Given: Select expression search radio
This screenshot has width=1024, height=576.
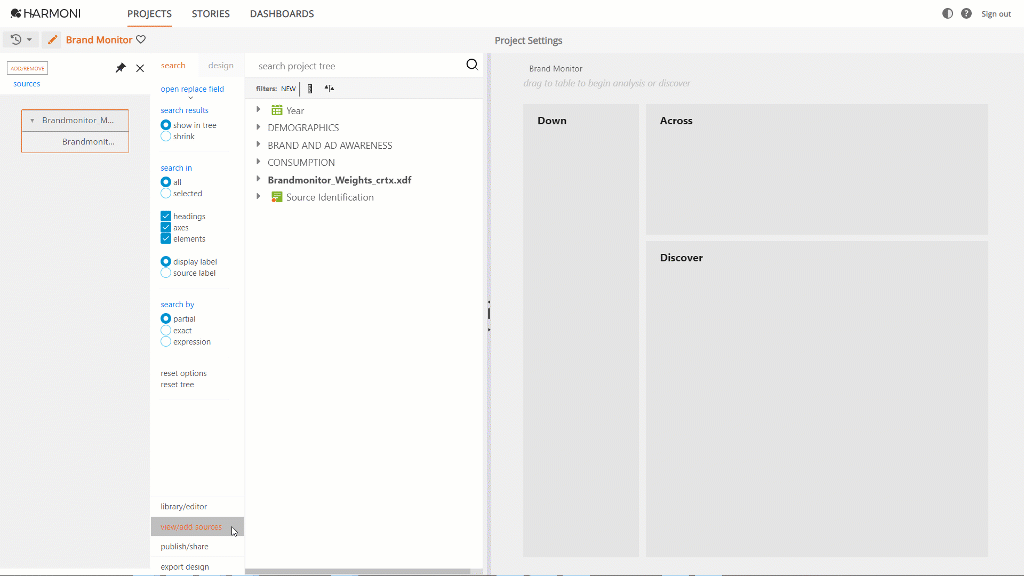Looking at the screenshot, I should pos(166,342).
